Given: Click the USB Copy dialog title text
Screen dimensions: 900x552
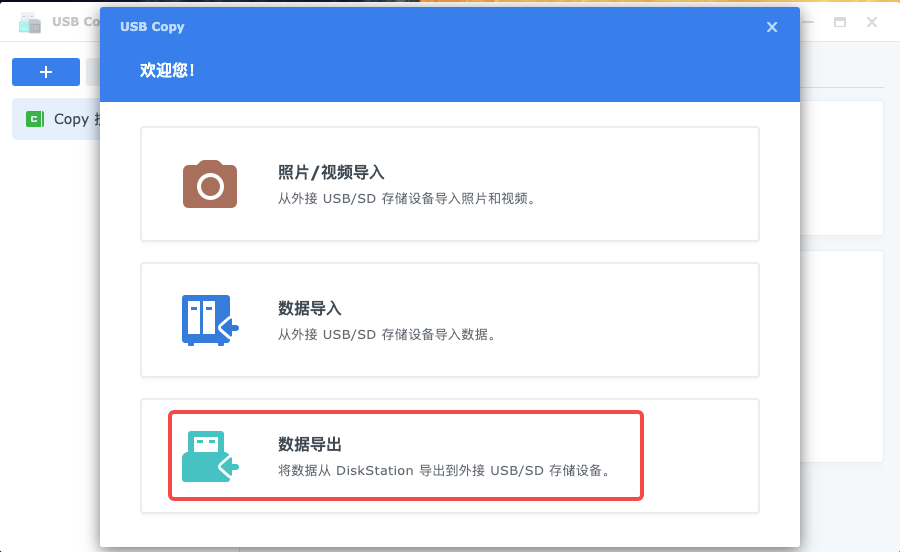Looking at the screenshot, I should pyautogui.click(x=152, y=26).
